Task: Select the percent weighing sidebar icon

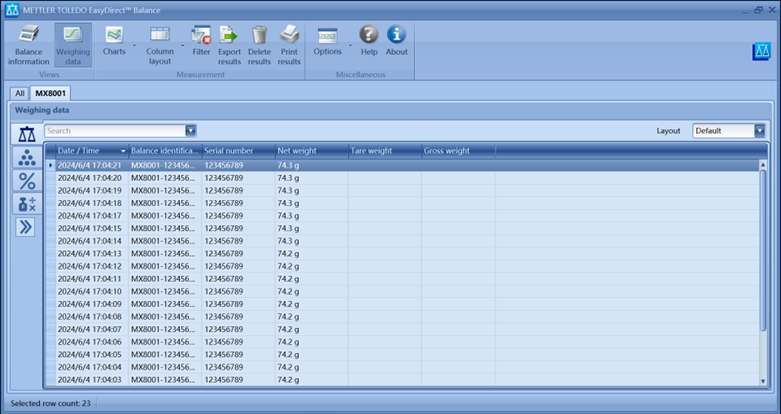Action: pyautogui.click(x=27, y=180)
